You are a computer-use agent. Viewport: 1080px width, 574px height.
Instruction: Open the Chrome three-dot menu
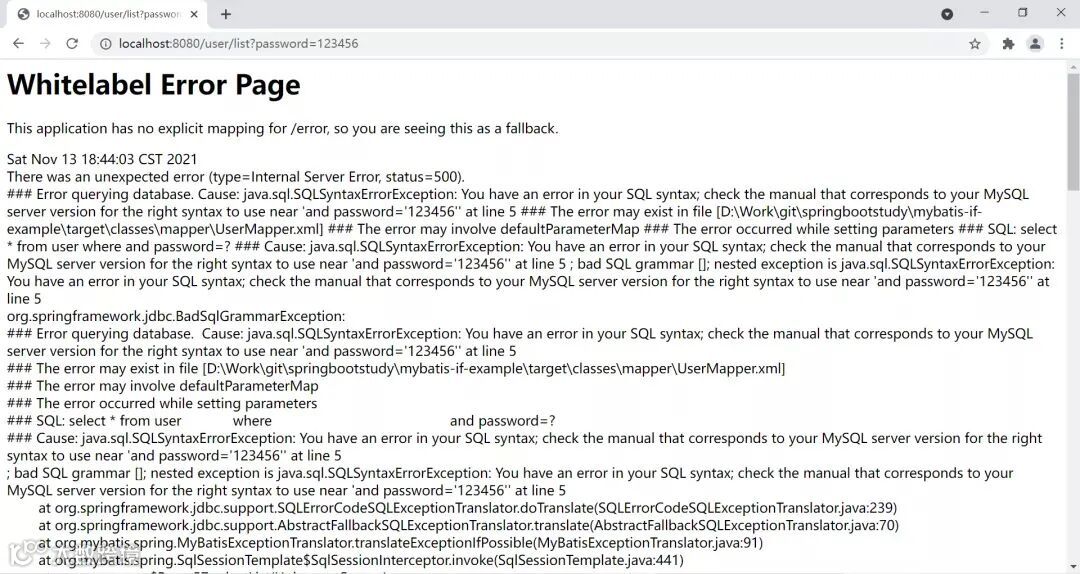pos(1060,44)
